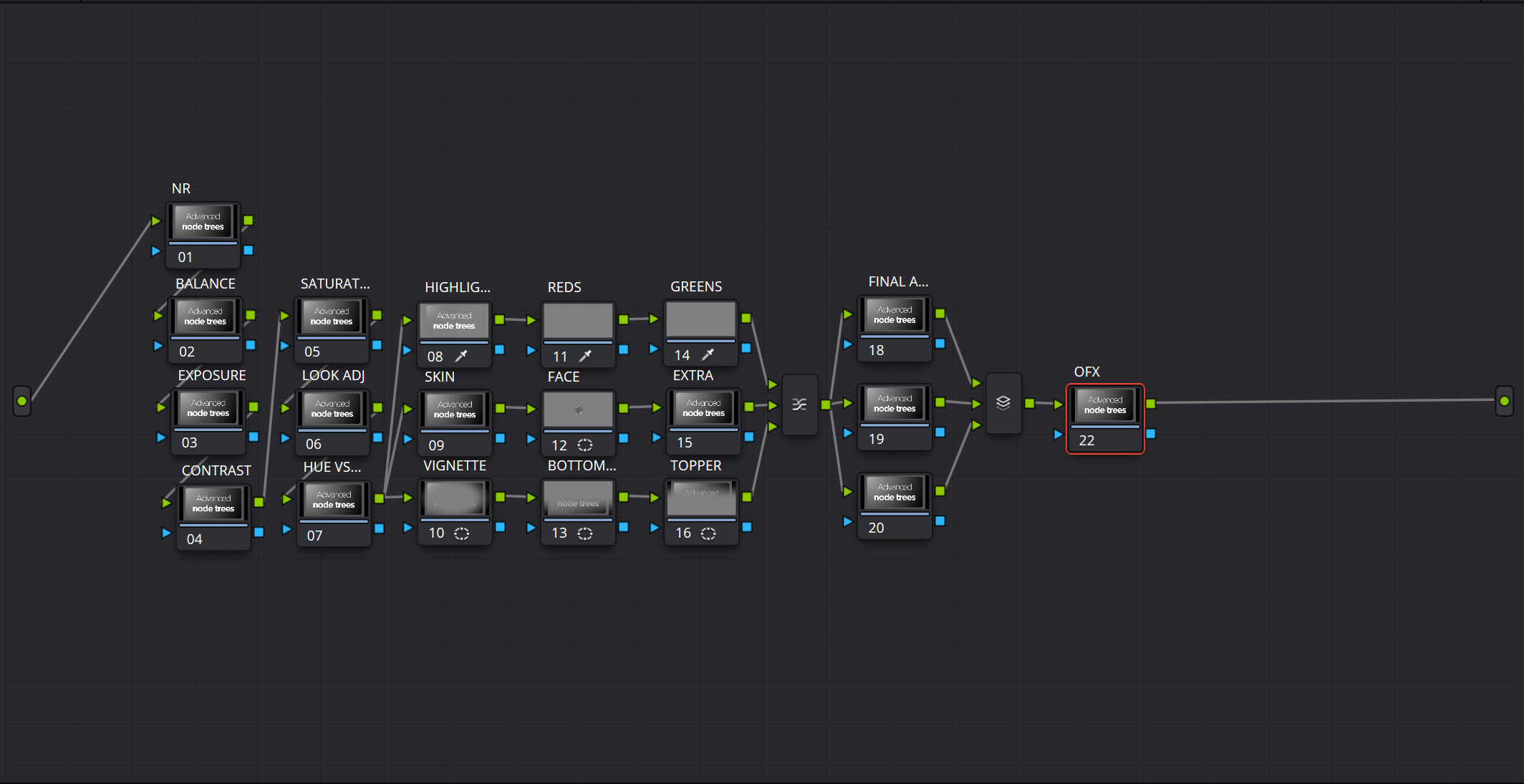Image resolution: width=1524 pixels, height=784 pixels.
Task: Click the blue key output square on EXPOSURE node 03
Action: 254,437
